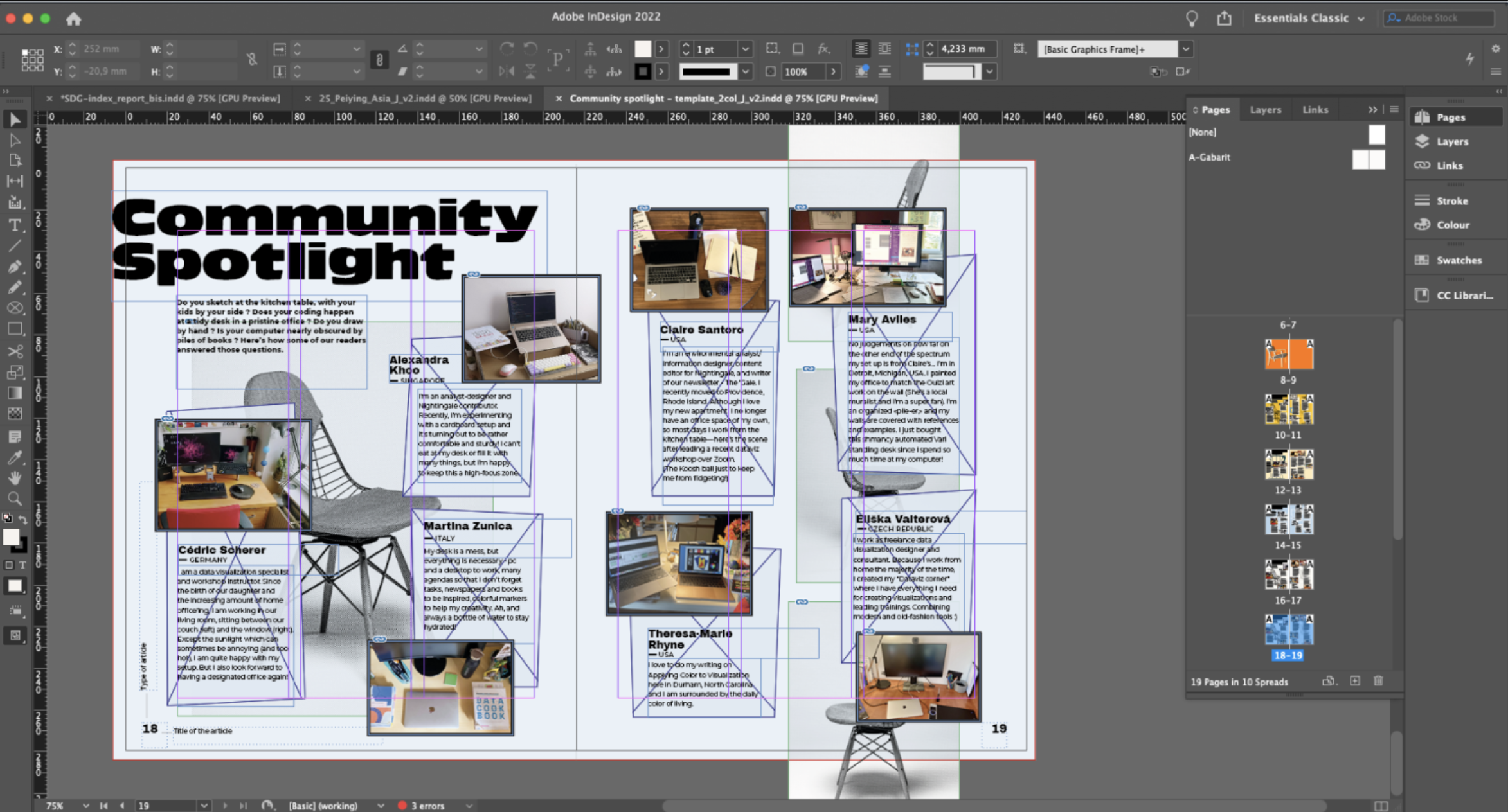Viewport: 1508px width, 812px height.
Task: Swap fill and stroke colors
Action: point(23,519)
